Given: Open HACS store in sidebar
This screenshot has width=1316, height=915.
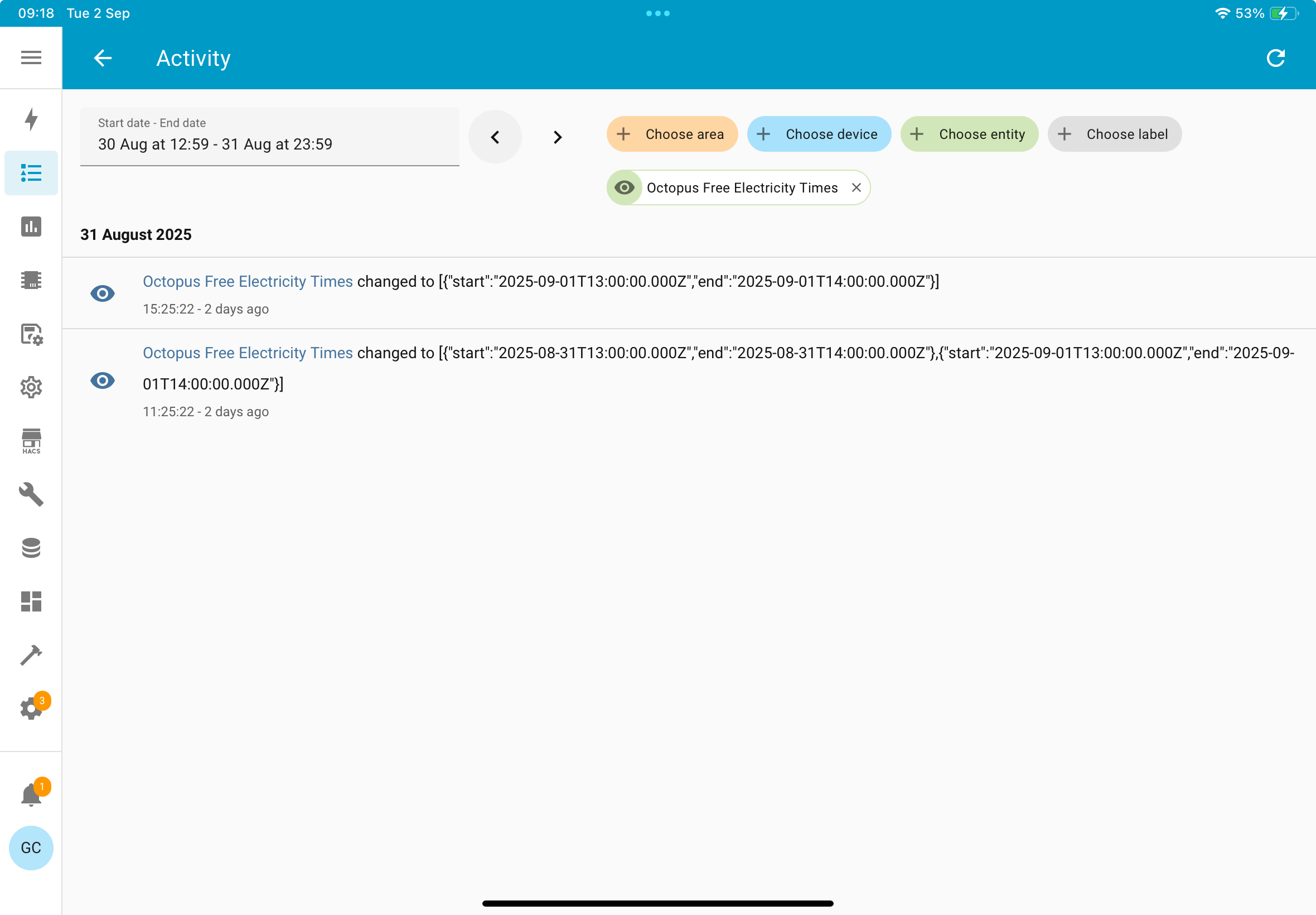Looking at the screenshot, I should tap(31, 441).
